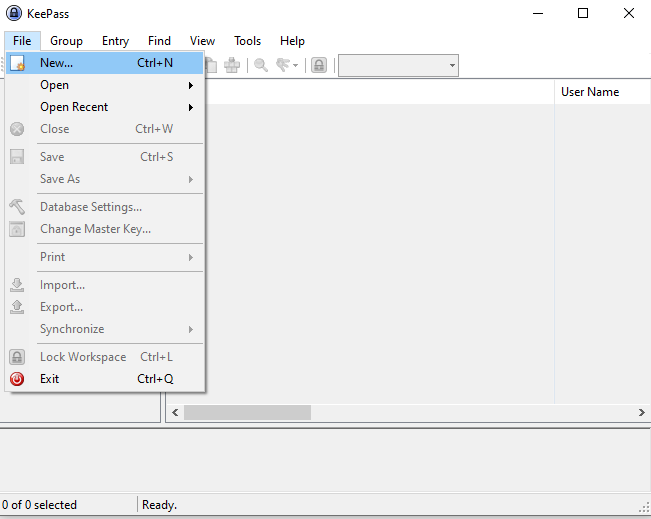Viewport: 651px width, 519px height.
Task: Click the horizontal scrollbar left arrow
Action: tap(175, 413)
